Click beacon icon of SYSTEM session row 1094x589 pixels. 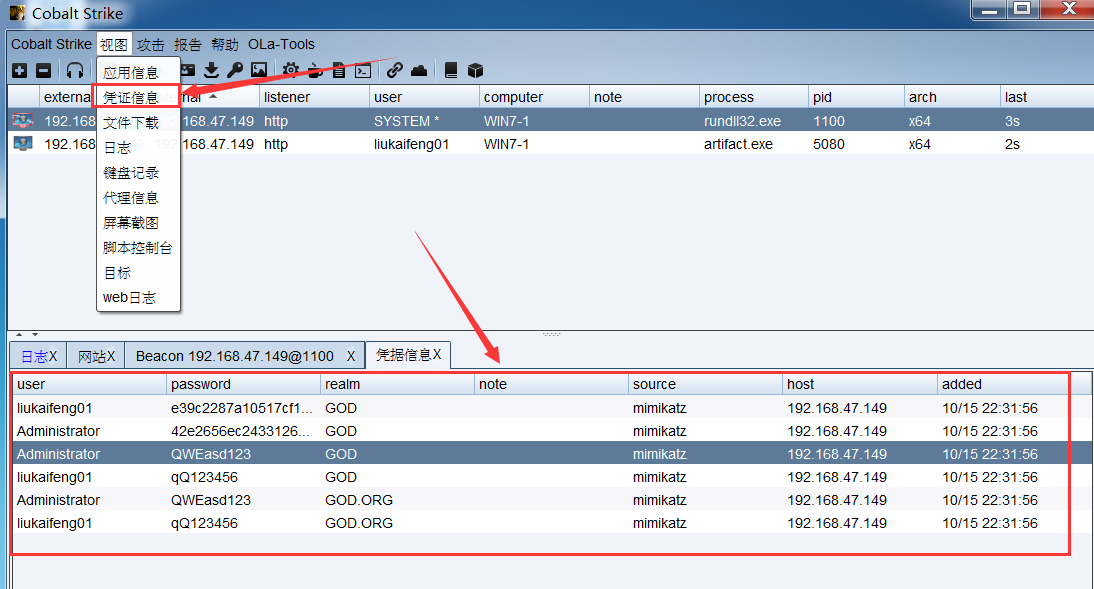coord(23,121)
